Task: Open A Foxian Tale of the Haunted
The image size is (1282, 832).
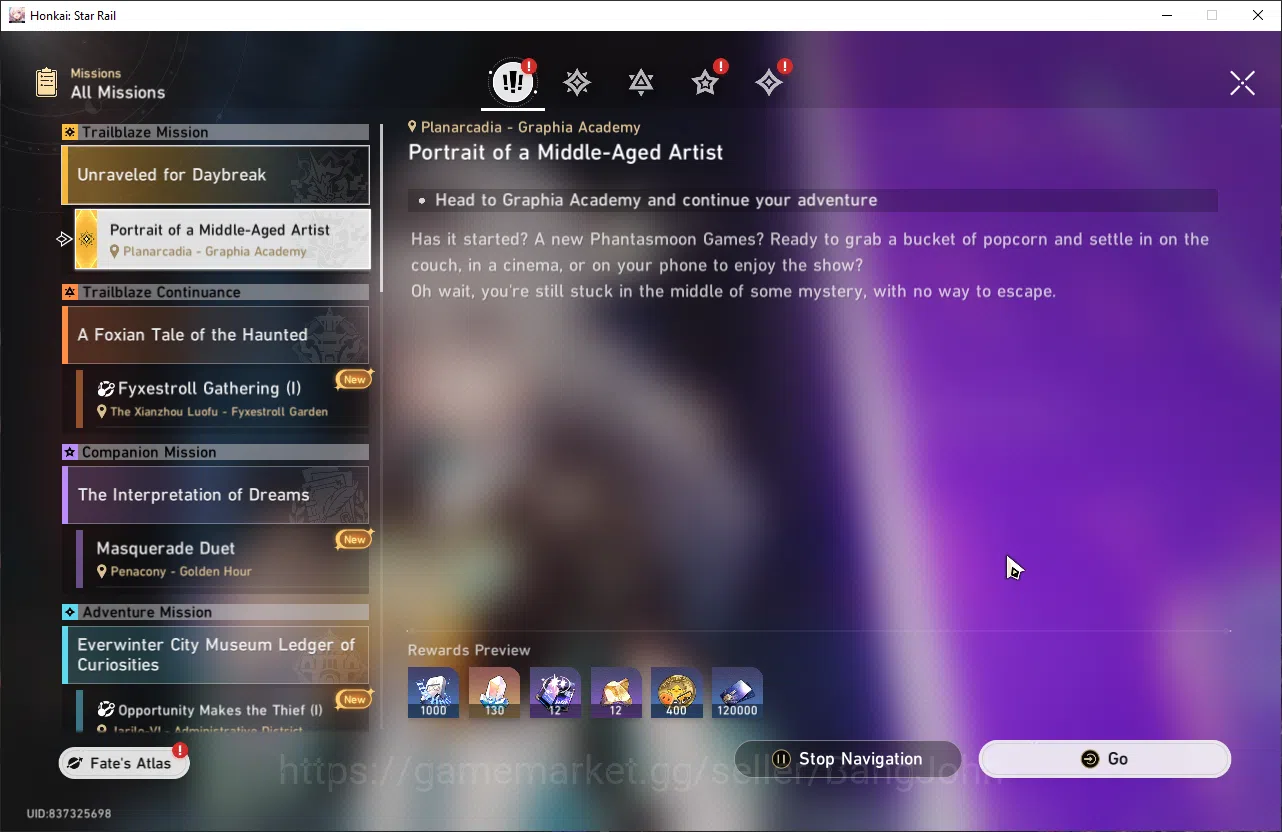Action: coord(215,335)
